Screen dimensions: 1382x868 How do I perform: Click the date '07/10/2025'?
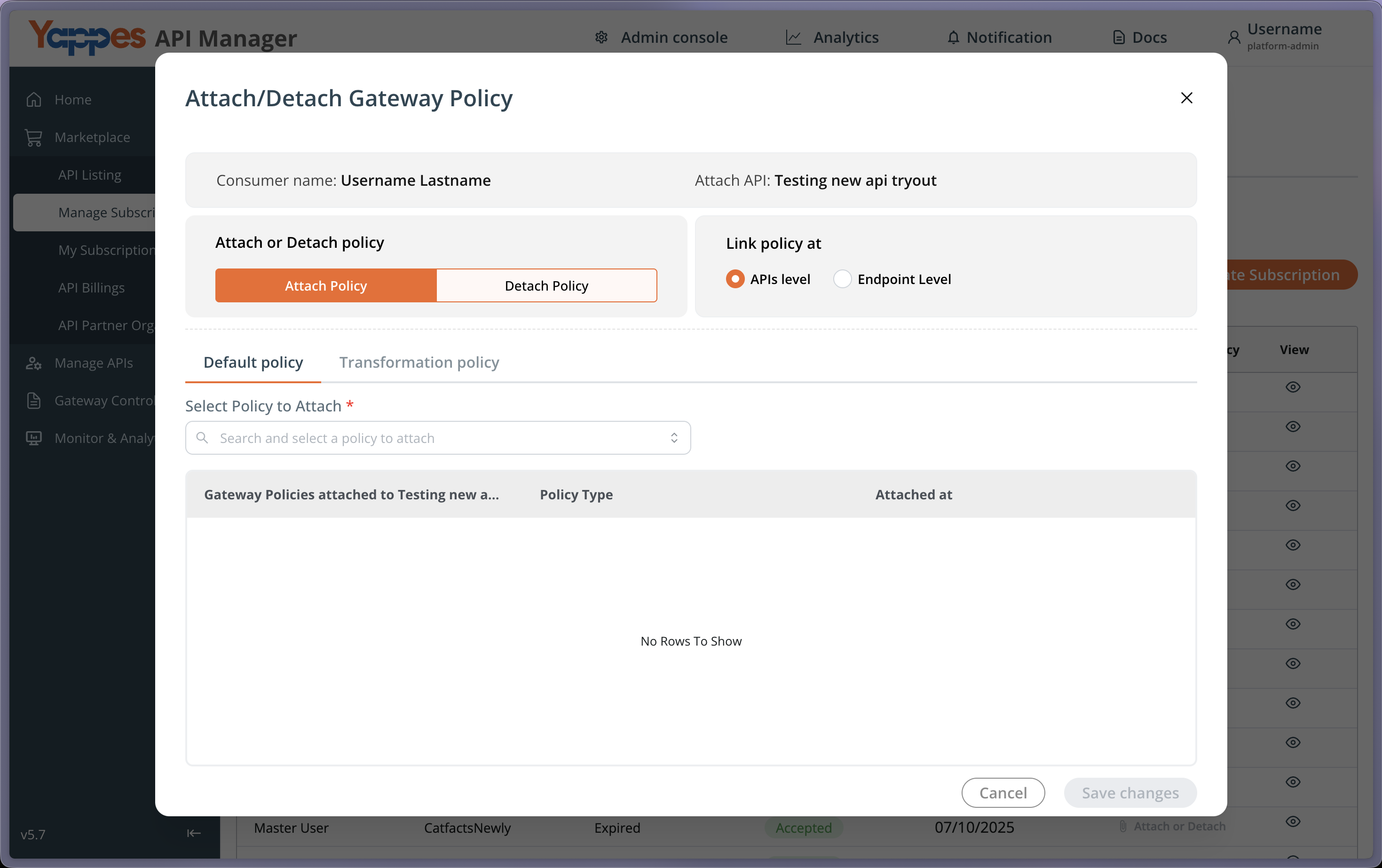pos(974,827)
